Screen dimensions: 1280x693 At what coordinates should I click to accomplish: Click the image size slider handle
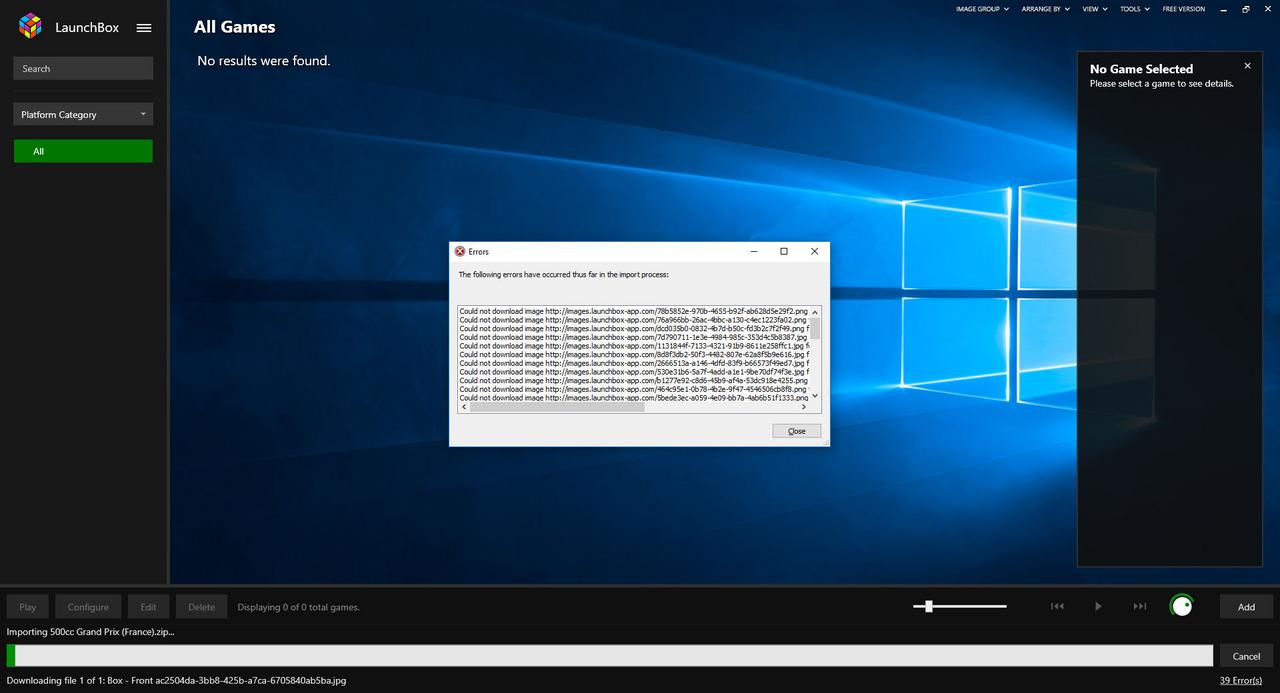point(929,606)
